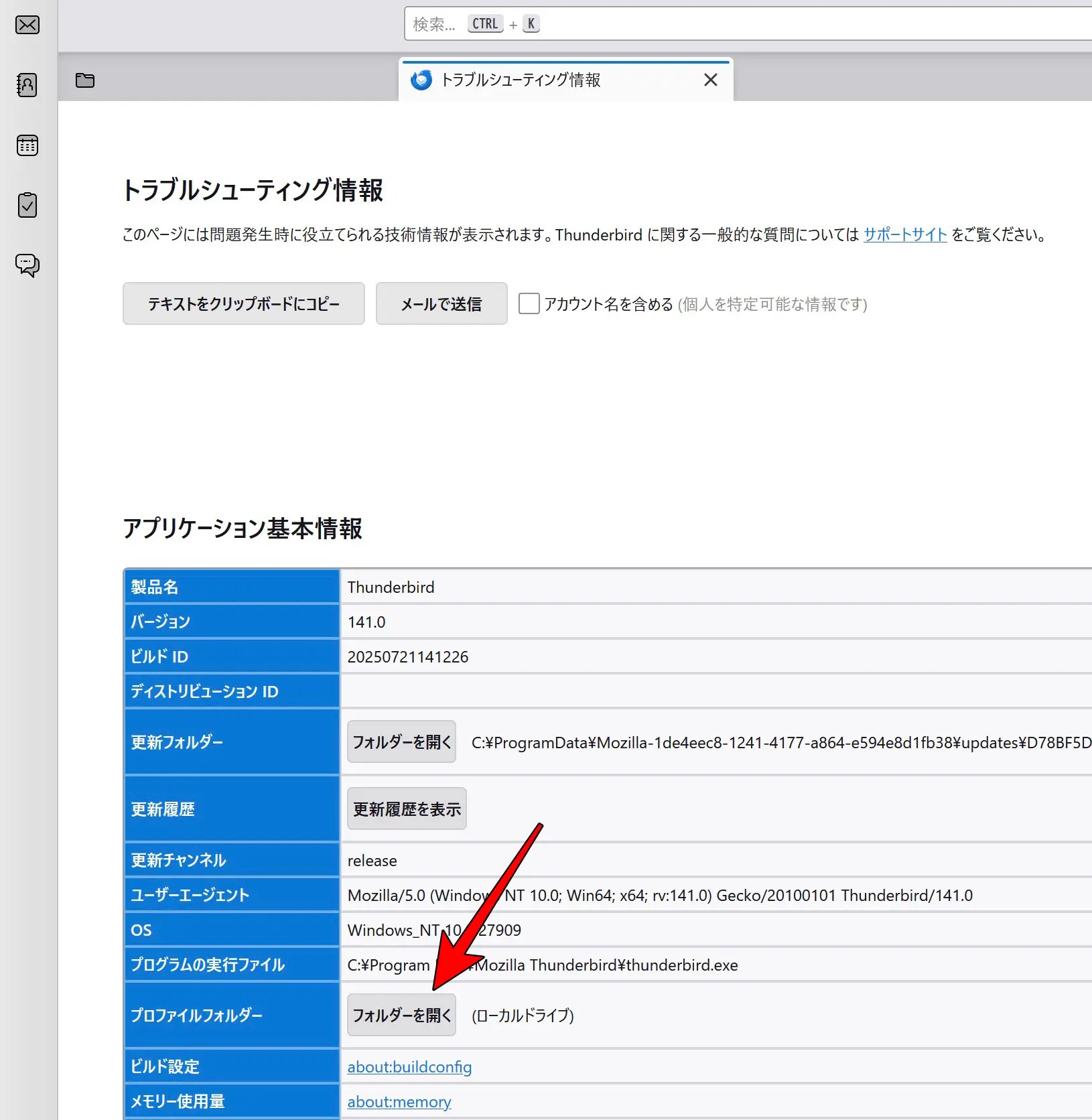
Task: Open folder for プロファイルフォルダー row
Action: [x=402, y=1015]
